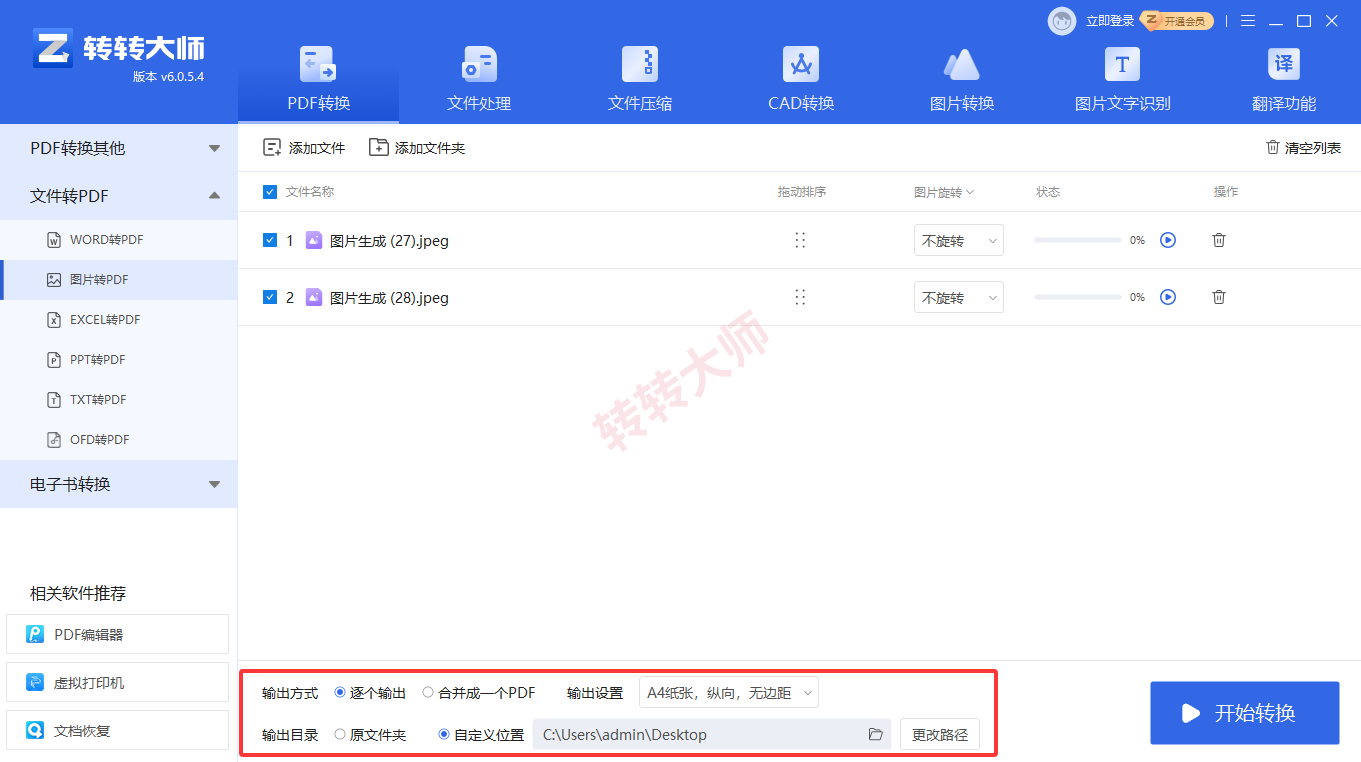Go to CAD转换 tab
The height and width of the screenshot is (762, 1361).
801,79
